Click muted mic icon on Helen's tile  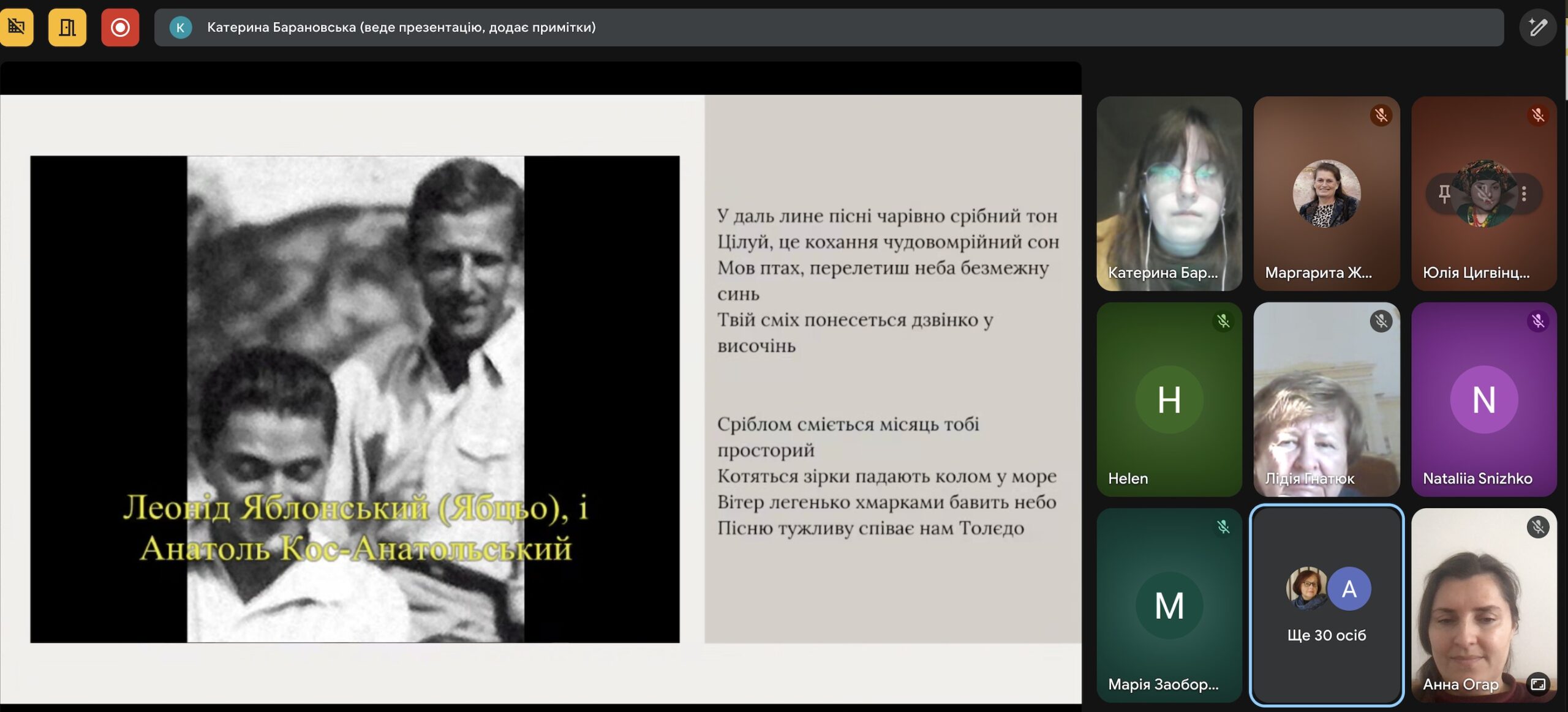point(1223,321)
